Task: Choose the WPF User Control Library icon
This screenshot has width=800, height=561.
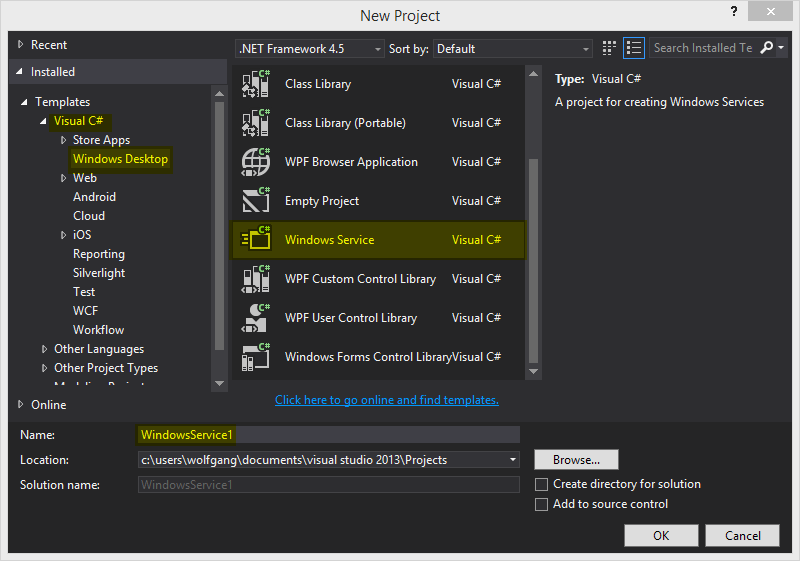Action: [256, 318]
